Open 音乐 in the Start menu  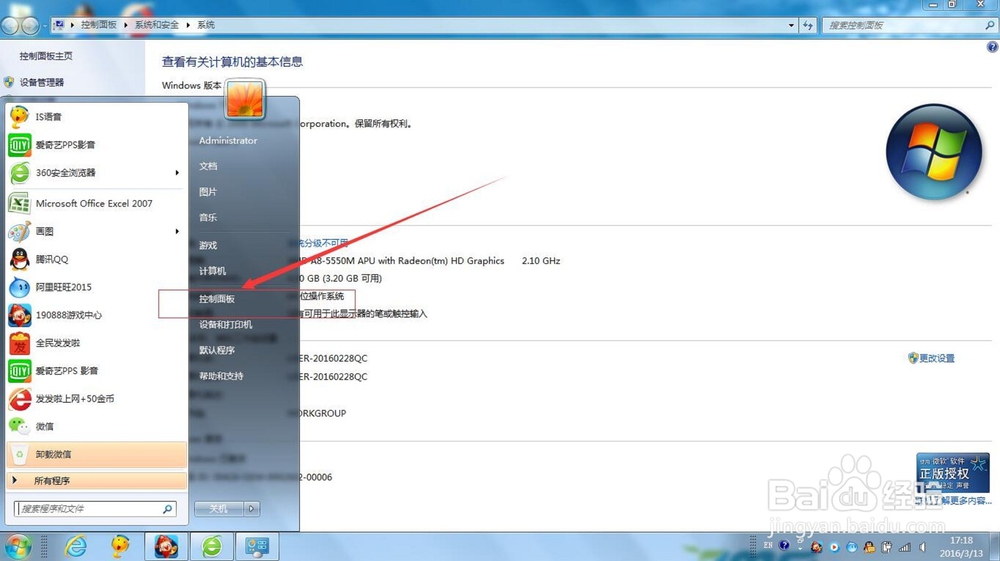208,217
